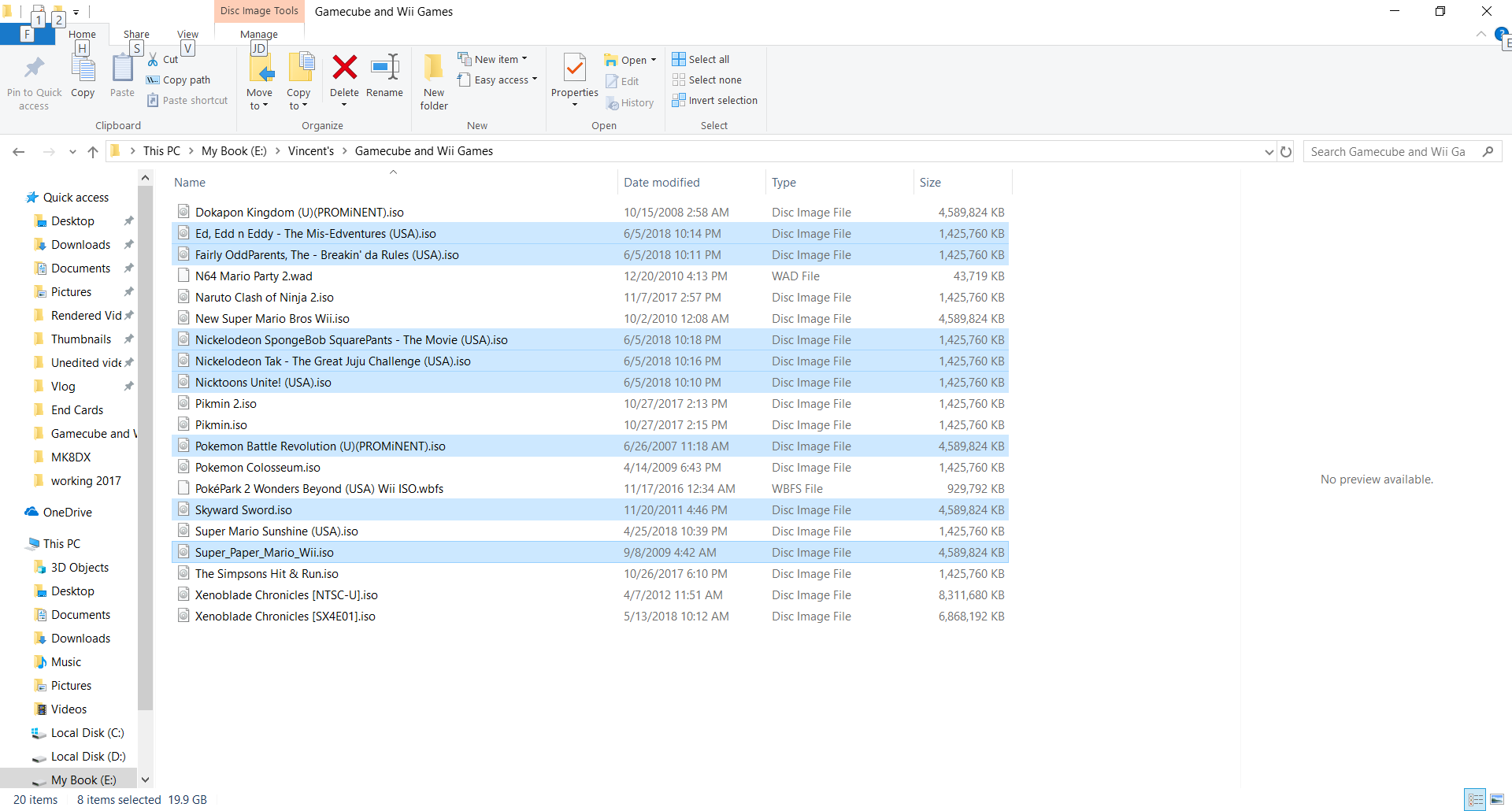Select Pokemon Colosseum.iso file
The image size is (1512, 811).
pos(590,468)
